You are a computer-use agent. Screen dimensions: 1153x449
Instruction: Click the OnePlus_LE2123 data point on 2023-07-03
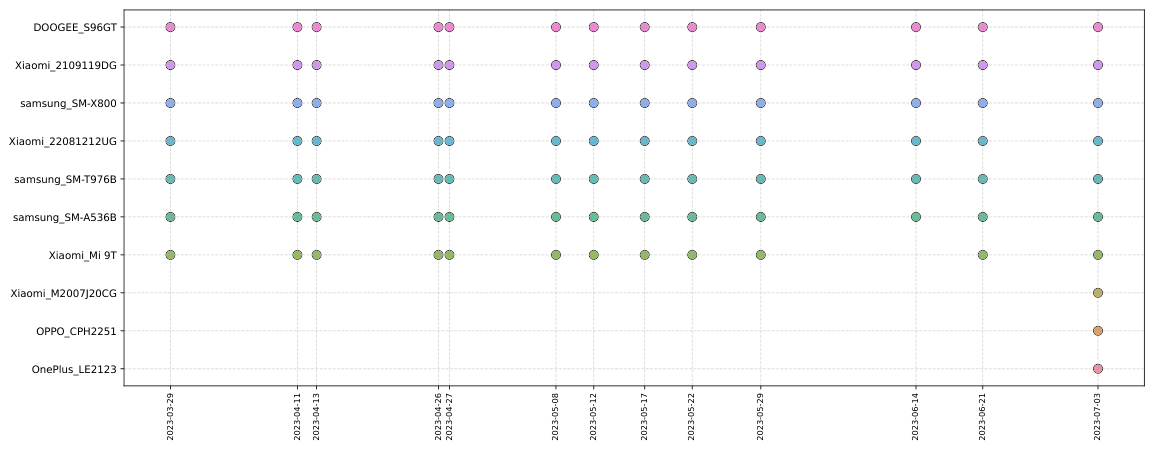click(x=1097, y=369)
